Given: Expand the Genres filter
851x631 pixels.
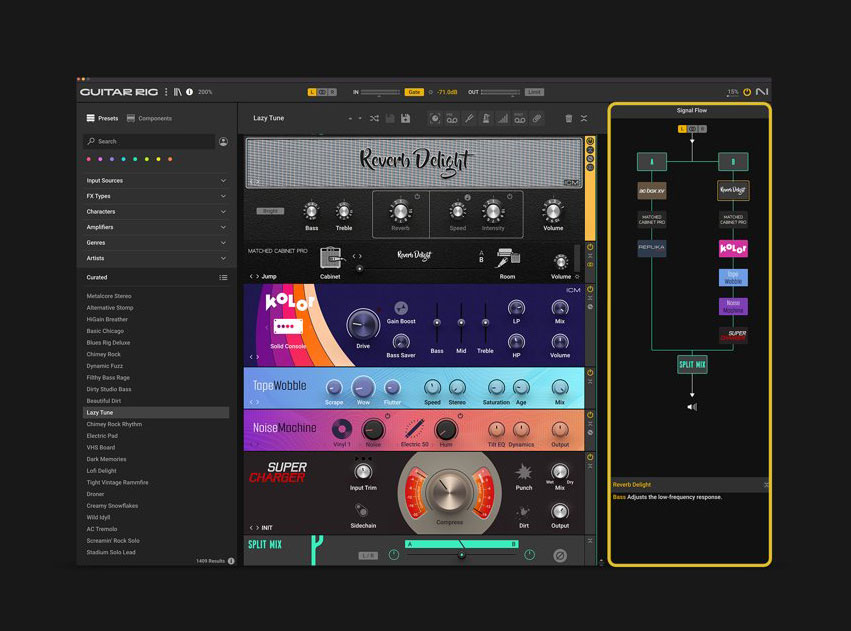Looking at the screenshot, I should click(x=156, y=243).
